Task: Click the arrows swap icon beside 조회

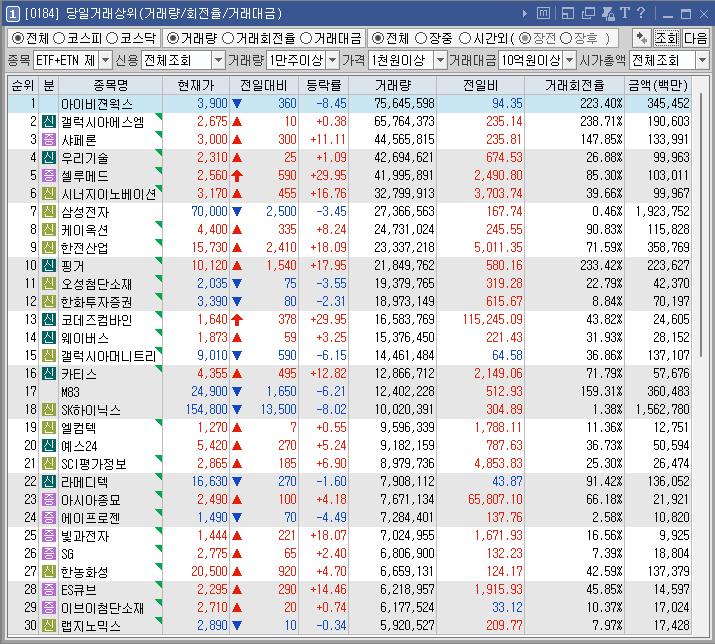Action: point(642,38)
